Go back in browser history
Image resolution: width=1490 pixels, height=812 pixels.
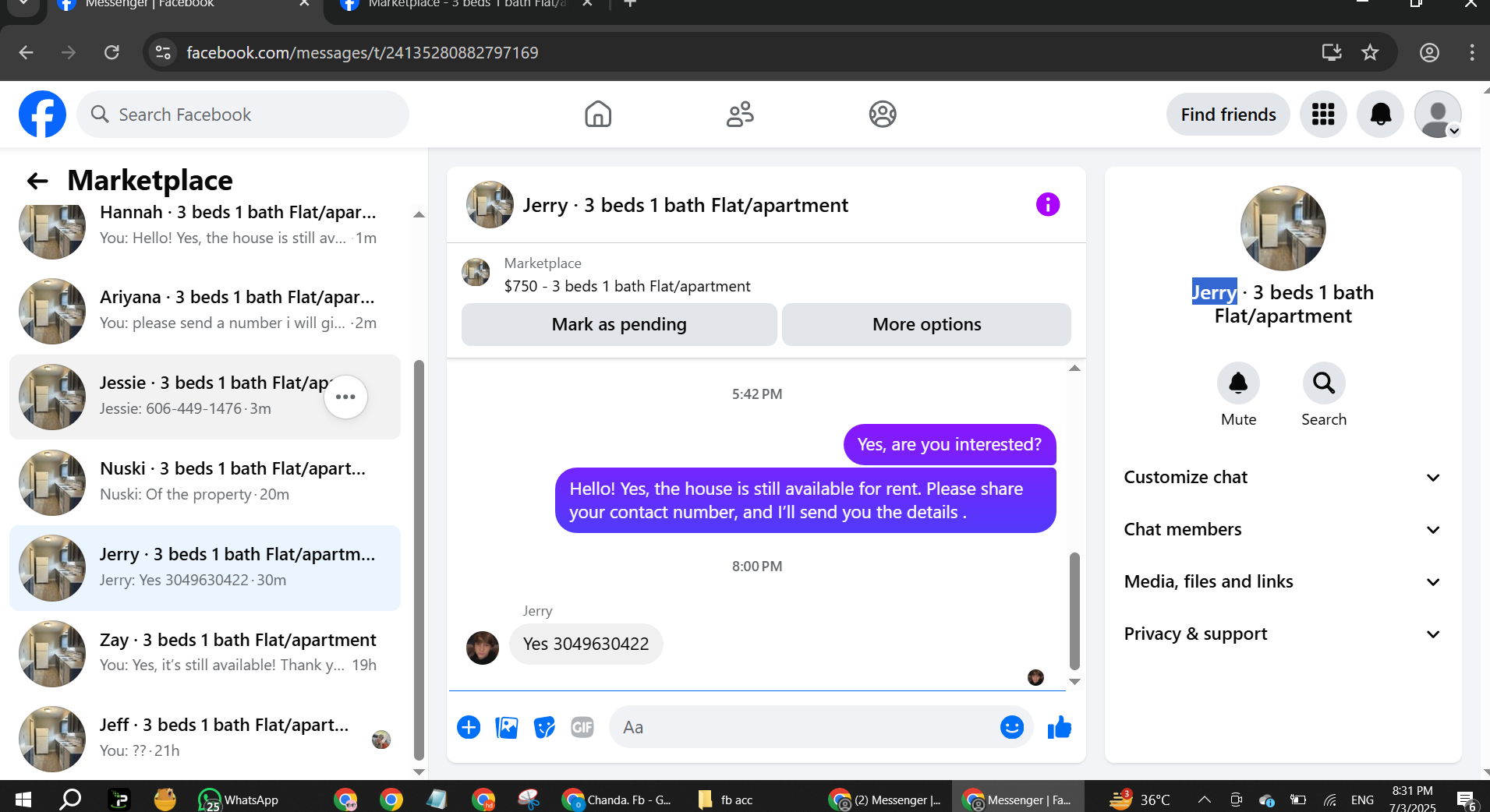pos(27,52)
